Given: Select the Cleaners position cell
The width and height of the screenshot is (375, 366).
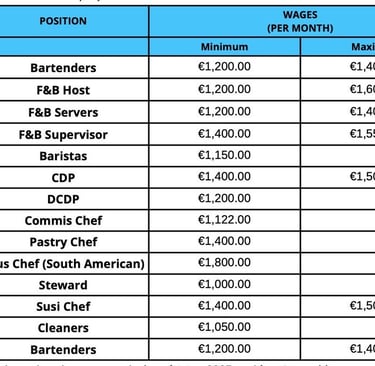Looking at the screenshot, I should coord(74,328).
